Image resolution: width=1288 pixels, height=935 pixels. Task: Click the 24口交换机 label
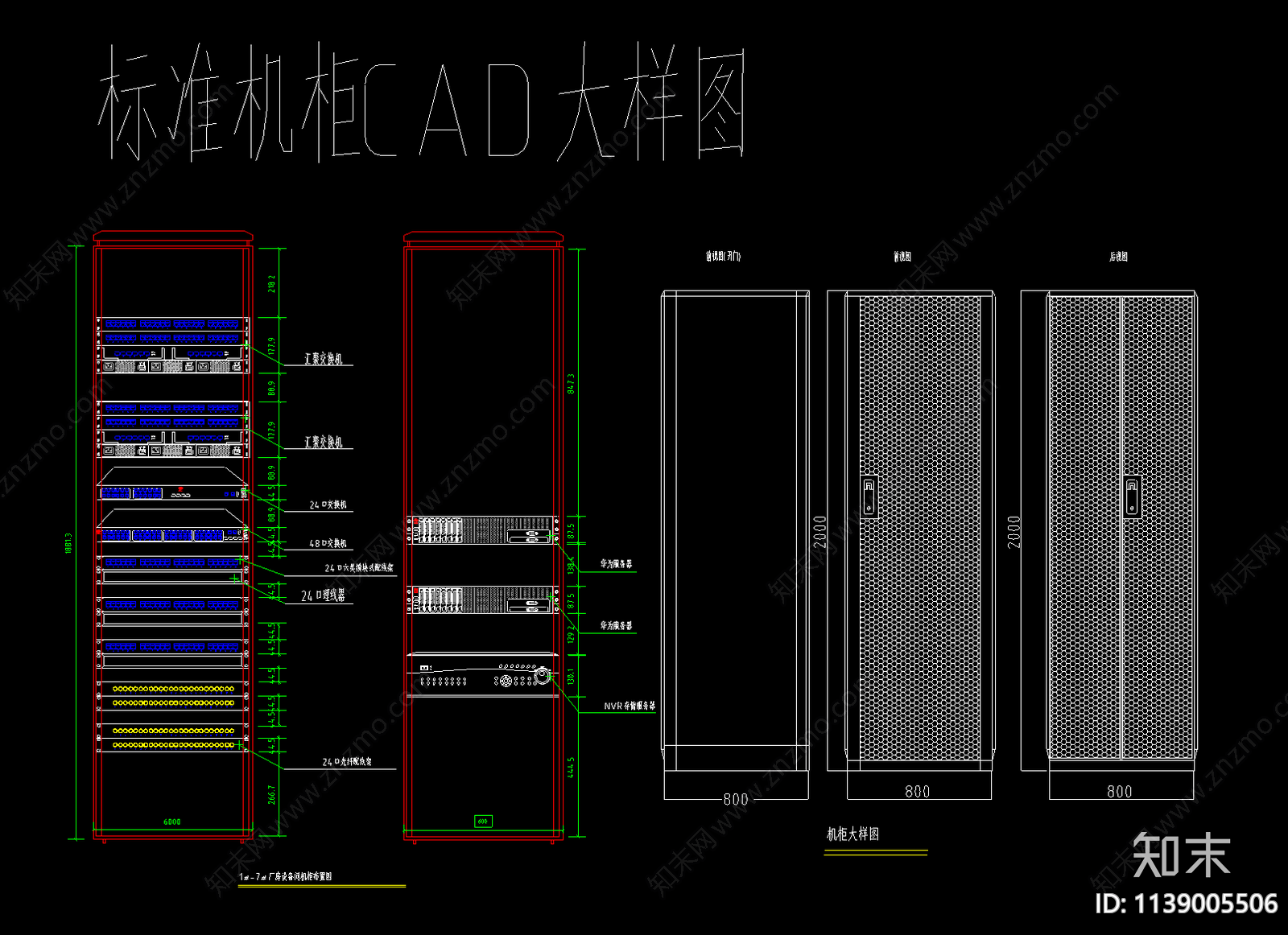(x=328, y=505)
